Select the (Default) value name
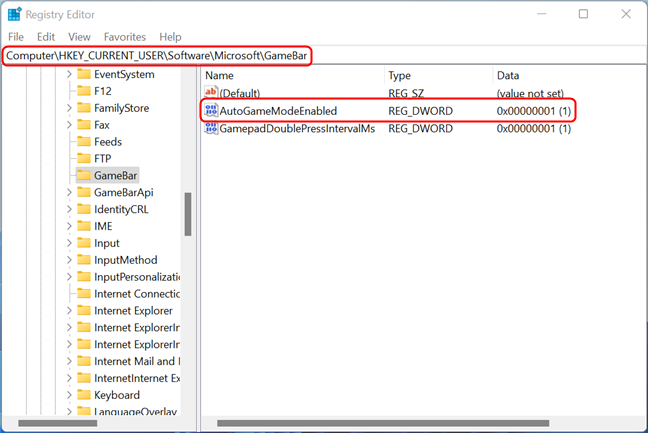This screenshot has width=648, height=433. [x=240, y=93]
